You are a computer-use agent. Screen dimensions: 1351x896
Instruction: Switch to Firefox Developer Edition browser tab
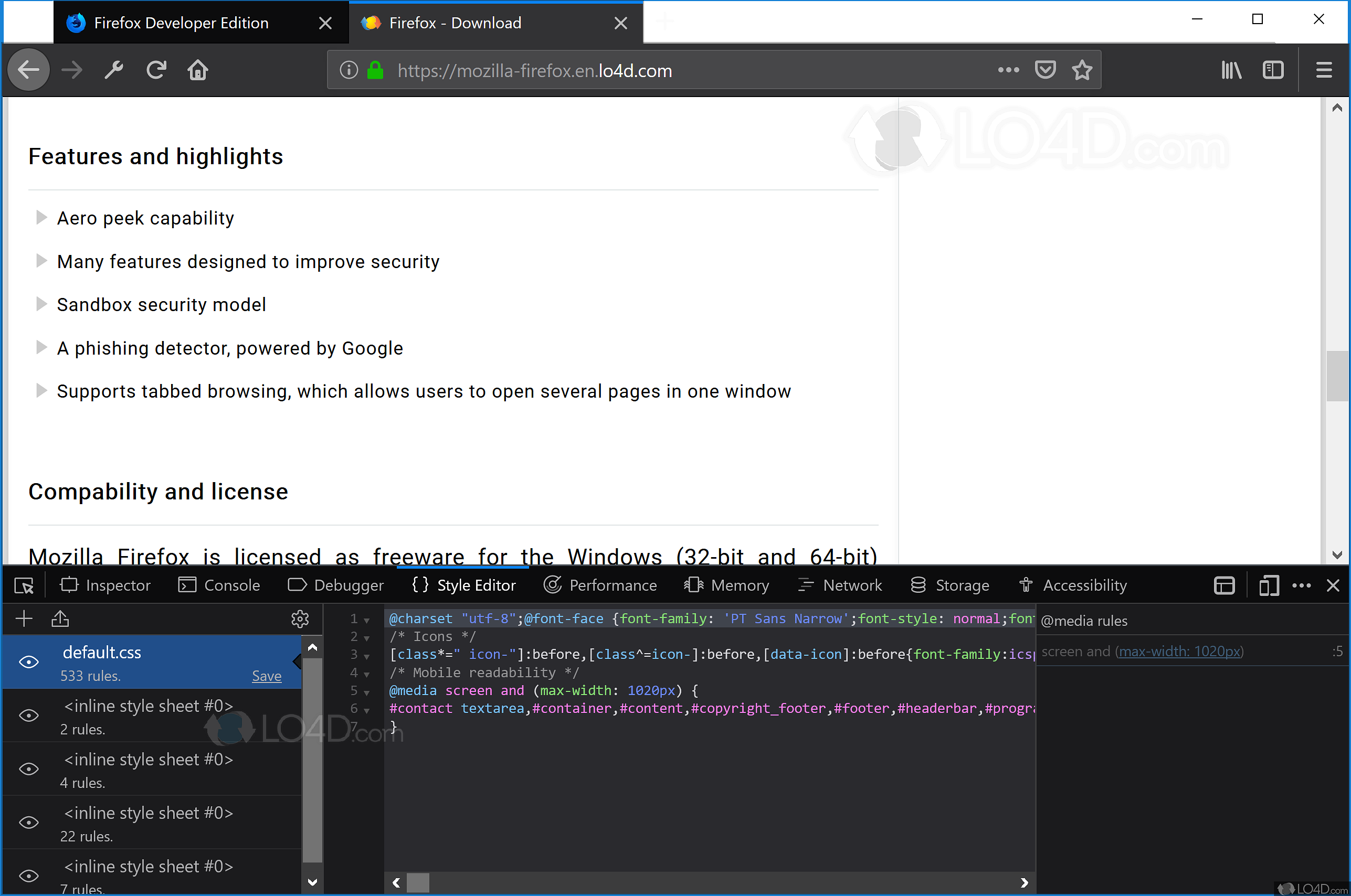coord(181,23)
